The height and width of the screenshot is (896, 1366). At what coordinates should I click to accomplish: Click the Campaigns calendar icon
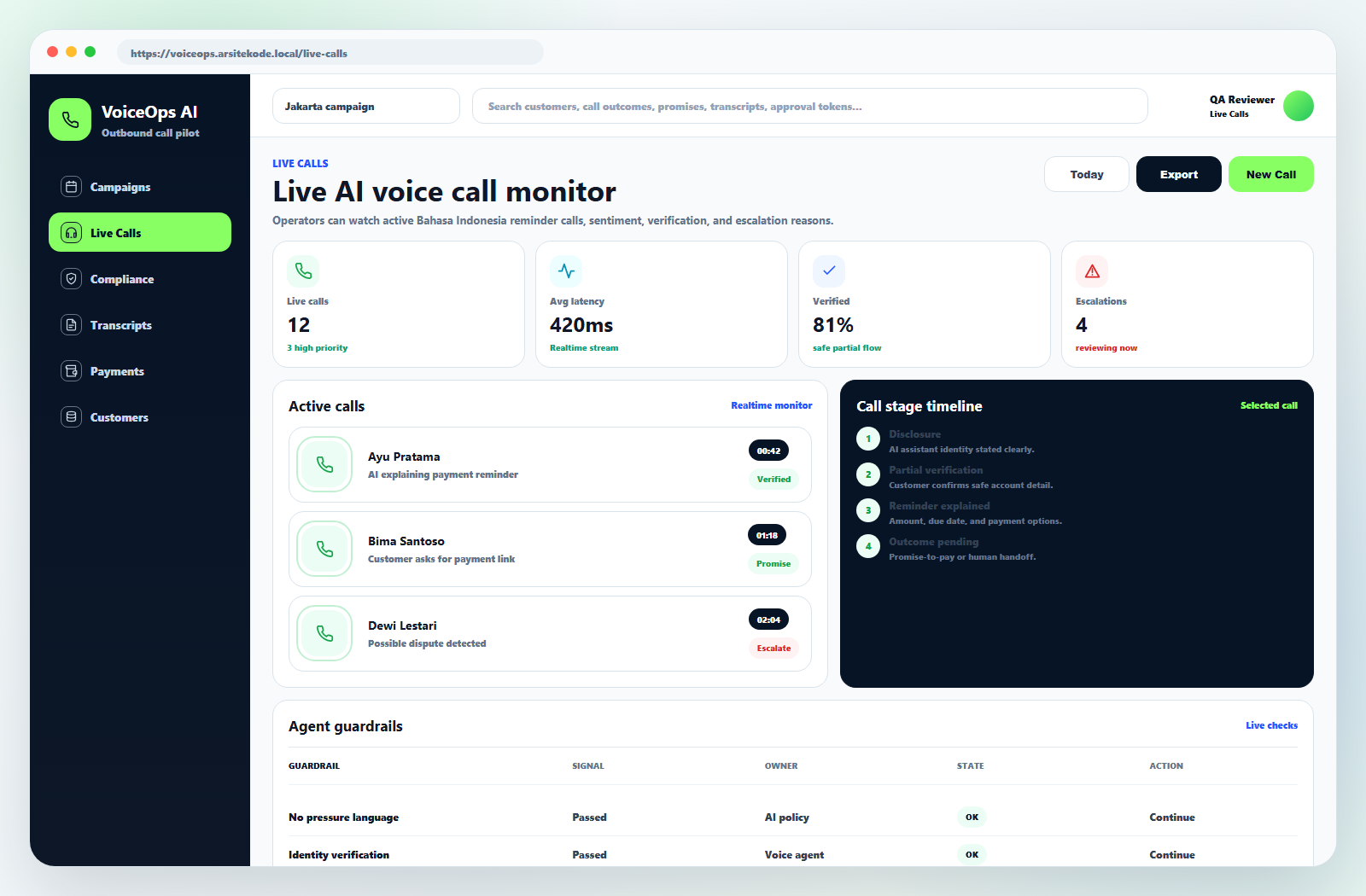(x=72, y=187)
